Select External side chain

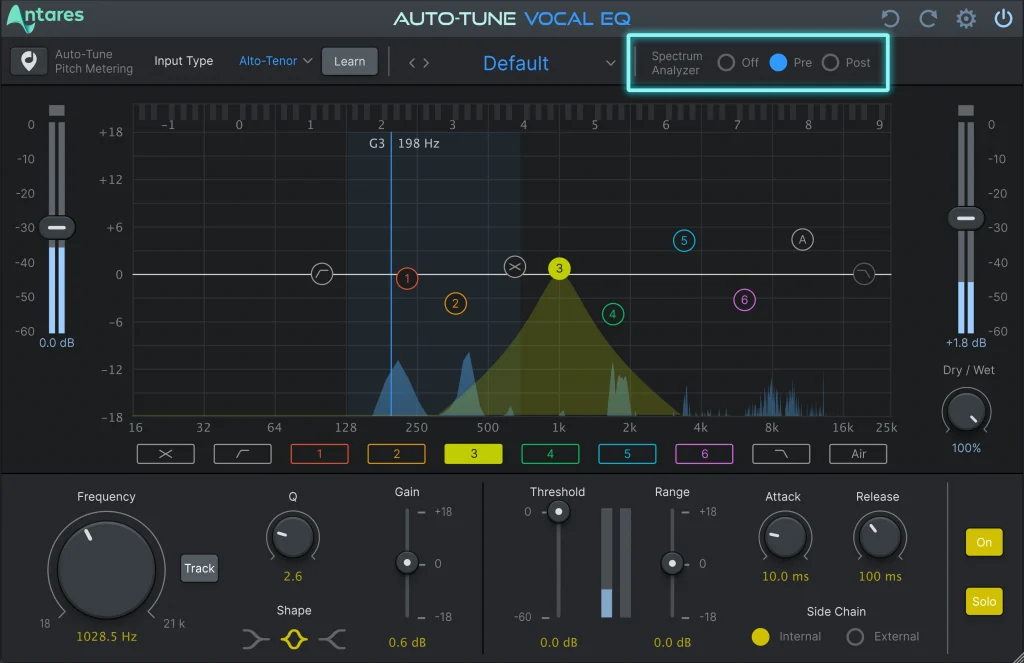pos(855,637)
